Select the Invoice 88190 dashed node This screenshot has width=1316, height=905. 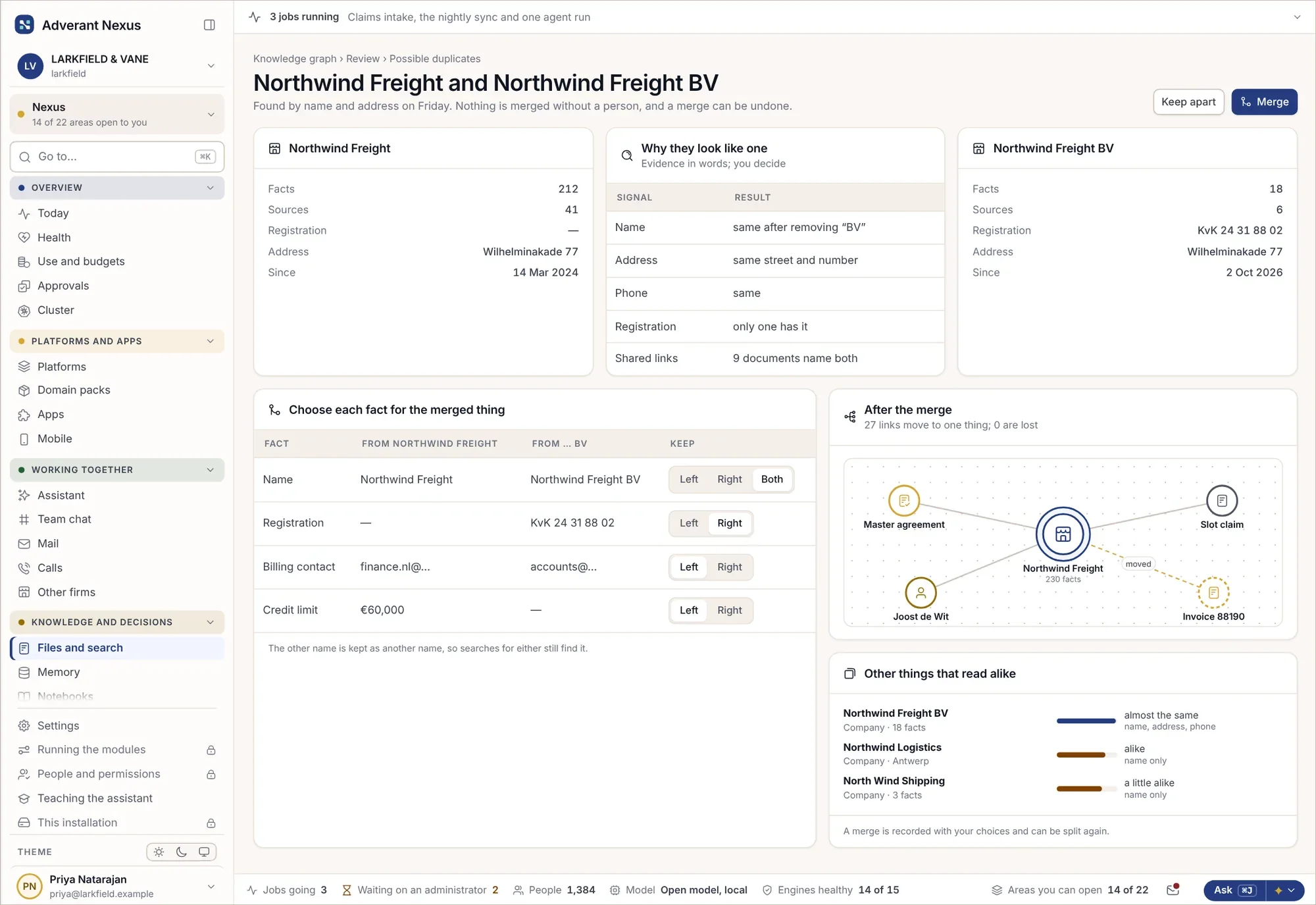[1213, 593]
